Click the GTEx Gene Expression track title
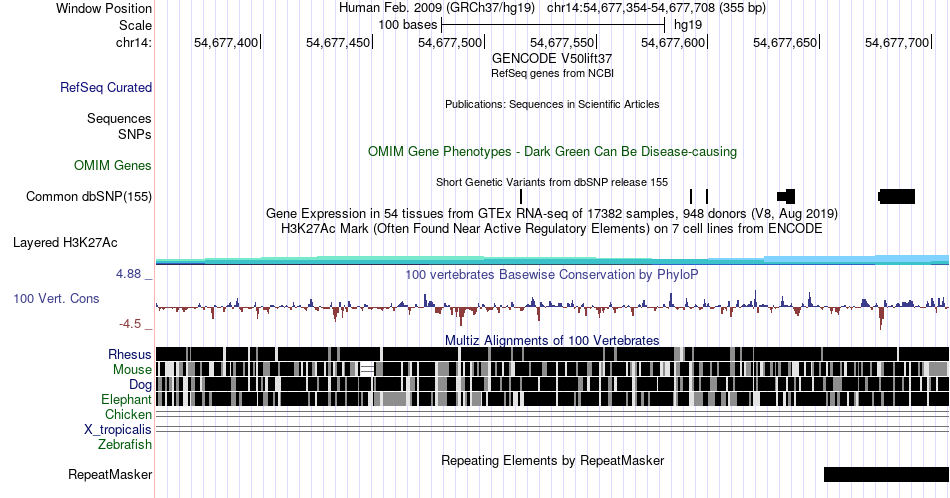The image size is (950, 498). [552, 214]
